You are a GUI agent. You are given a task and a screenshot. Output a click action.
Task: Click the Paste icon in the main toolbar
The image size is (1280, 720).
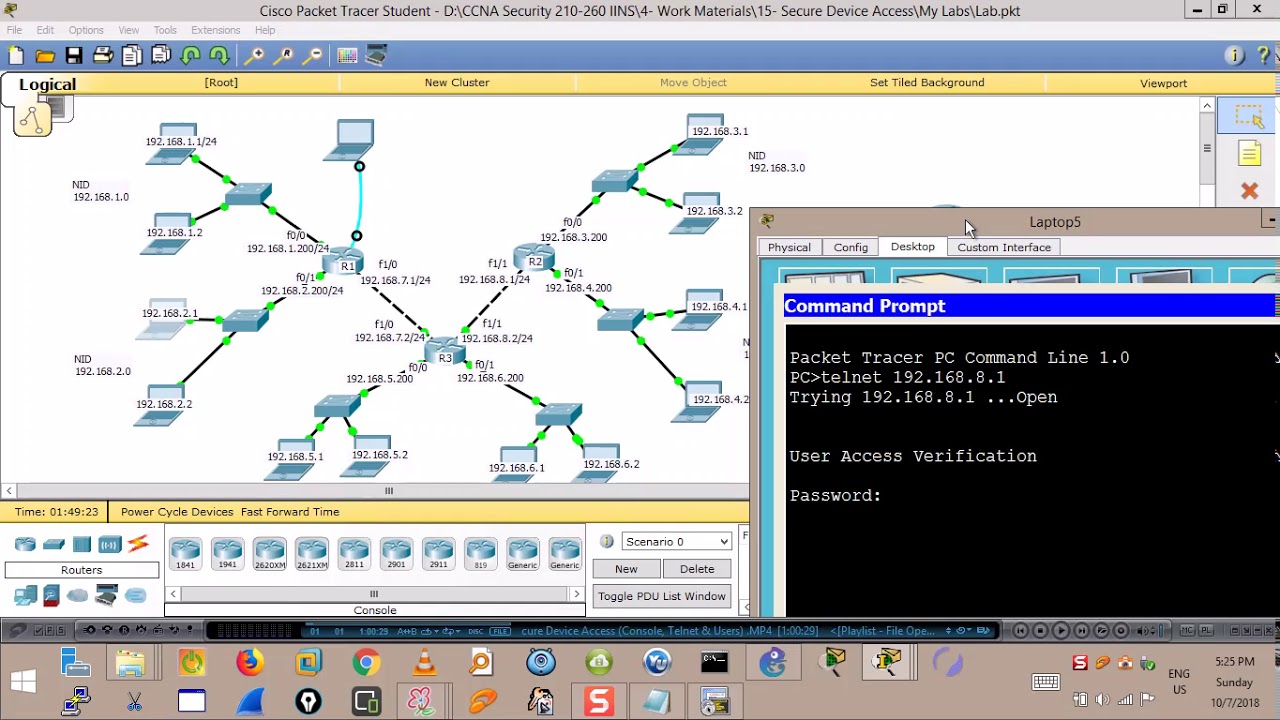(161, 56)
